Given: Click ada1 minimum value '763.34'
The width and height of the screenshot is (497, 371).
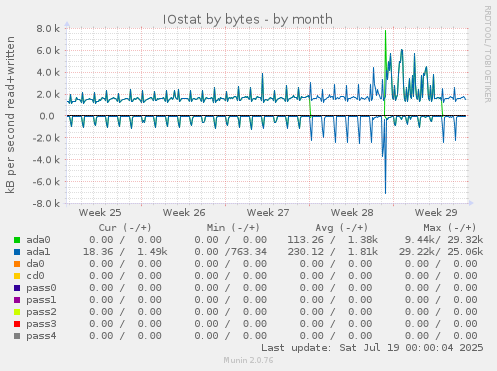Looking at the screenshot, I should pos(249,252).
